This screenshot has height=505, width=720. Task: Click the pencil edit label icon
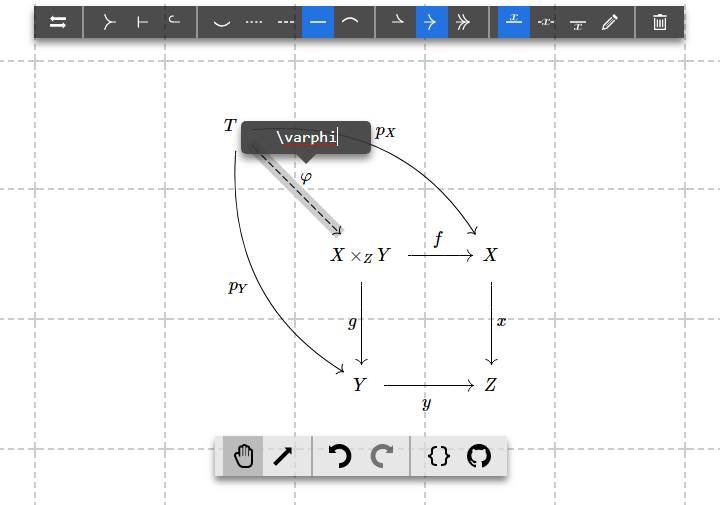610,22
